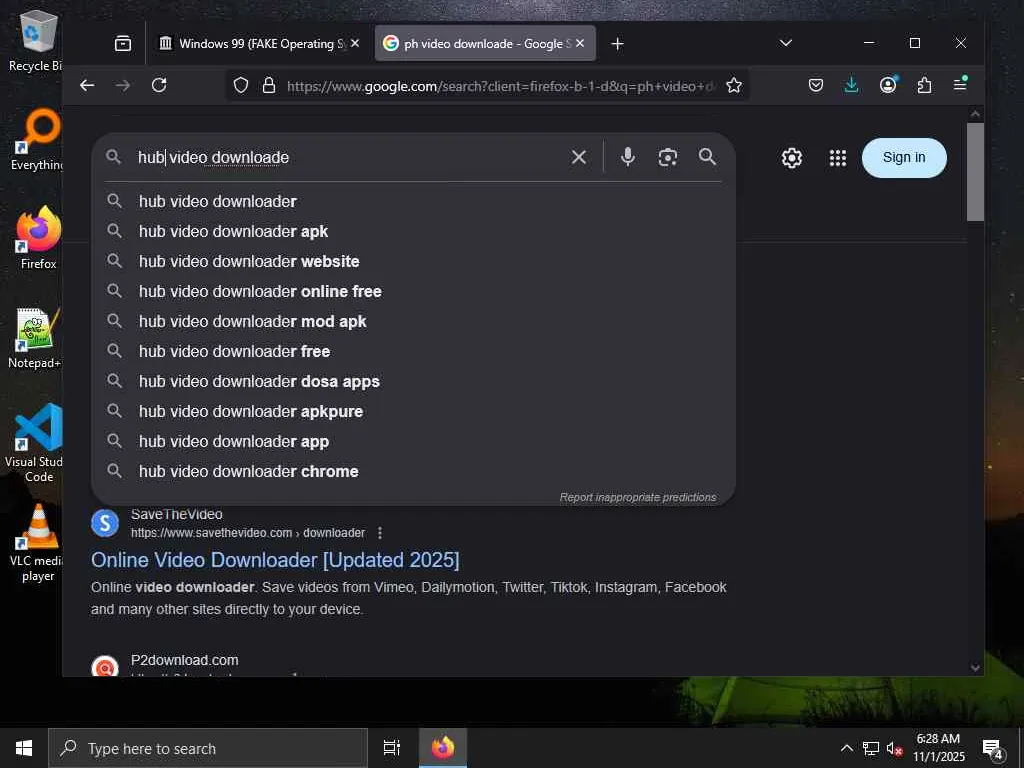Open Online Video Downloader [Updated 2025] result
1024x768 pixels.
coord(275,560)
